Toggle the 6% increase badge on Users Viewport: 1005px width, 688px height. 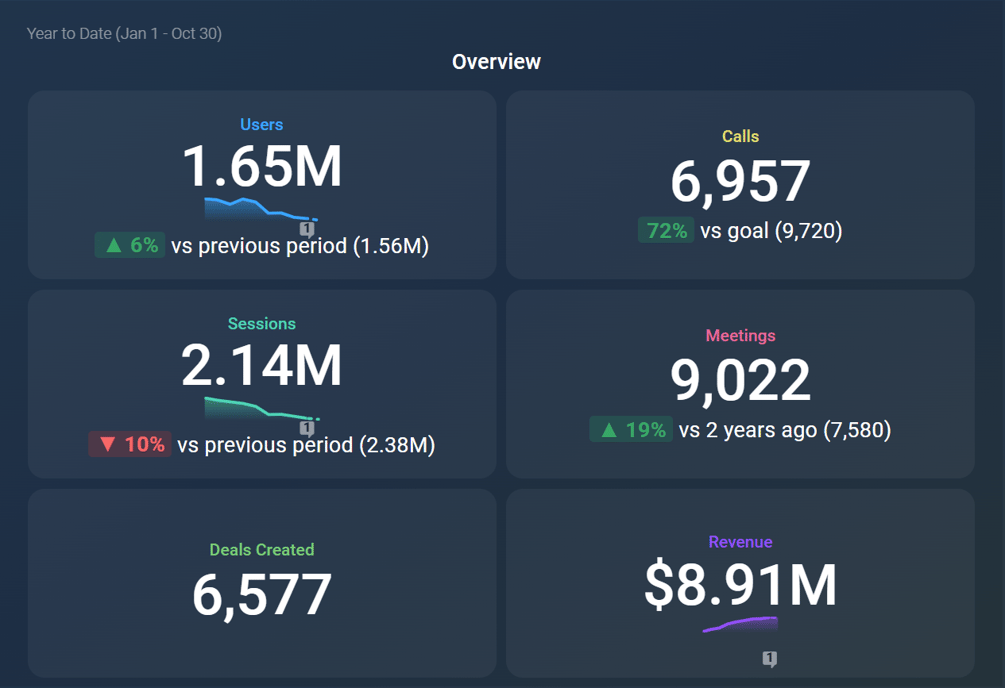[129, 244]
